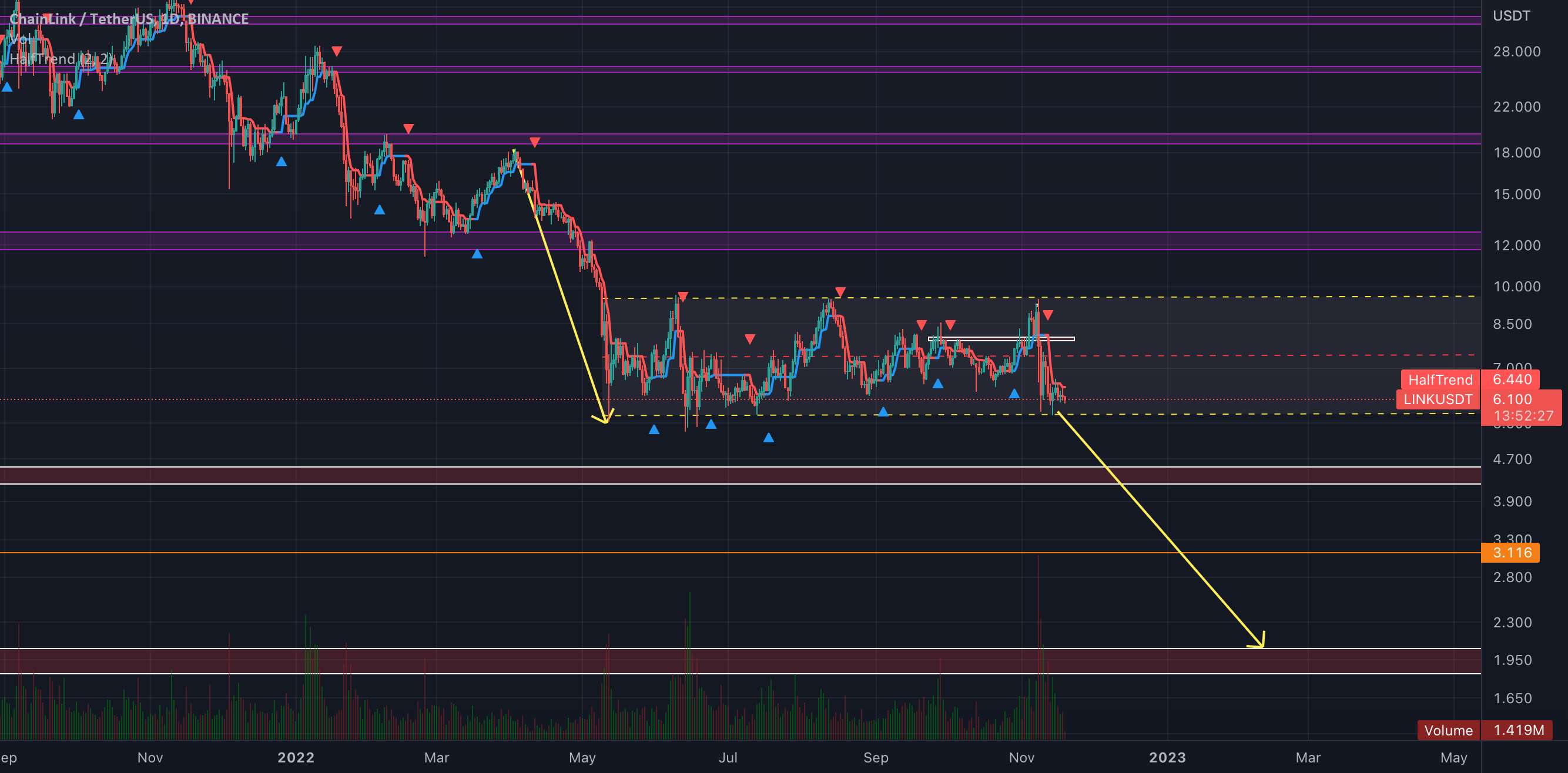Click the 12.000 price axis label
Image resolution: width=1568 pixels, height=773 pixels.
click(x=1516, y=246)
